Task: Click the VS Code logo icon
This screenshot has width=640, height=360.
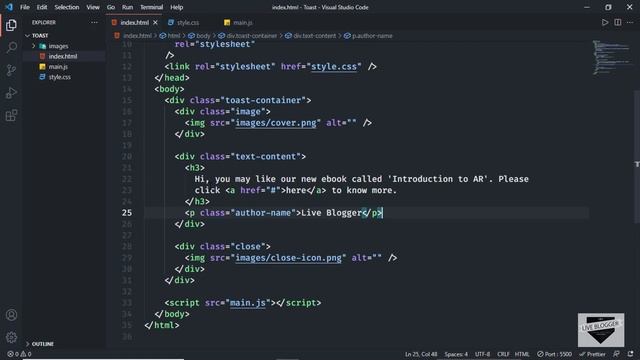Action: [x=9, y=7]
